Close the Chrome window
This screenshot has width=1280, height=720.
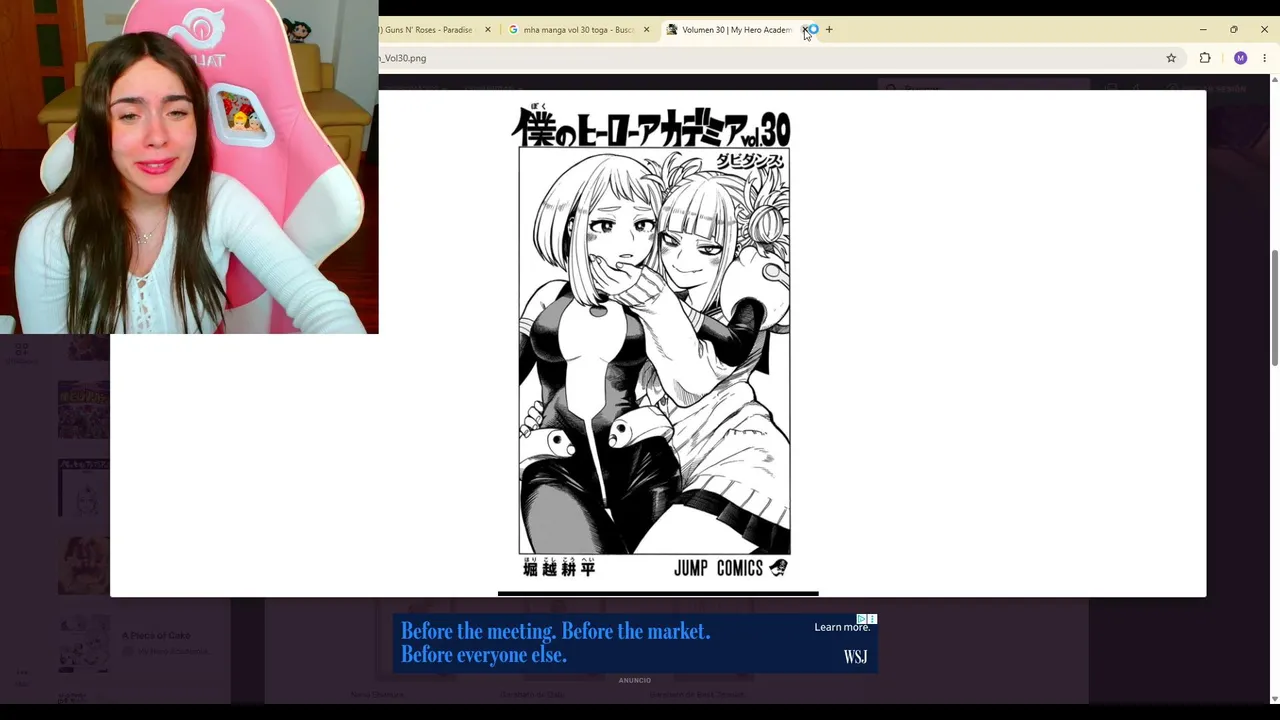(x=1264, y=30)
